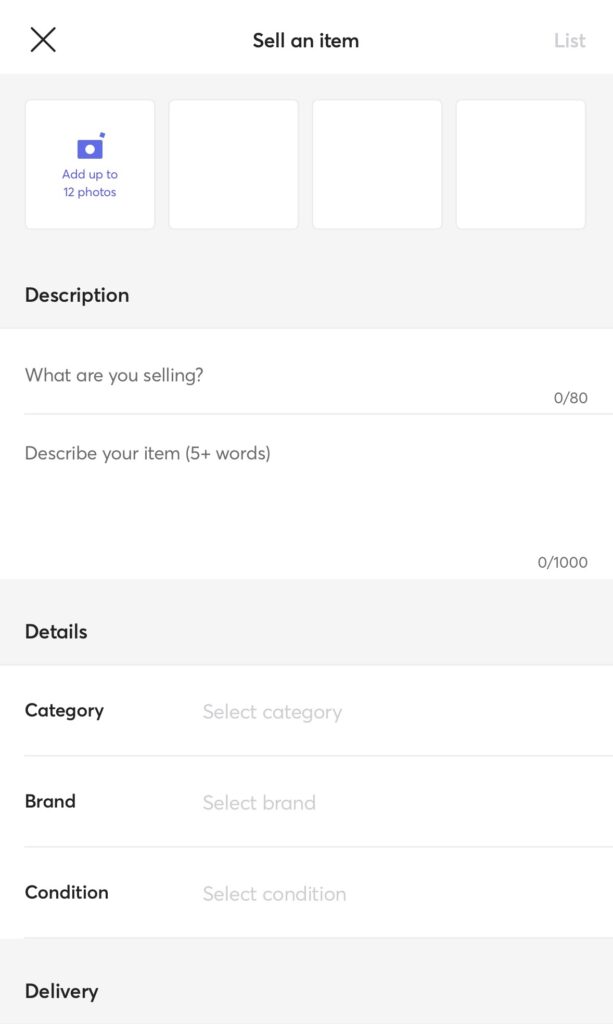
Task: Select the fourth empty photo slot
Action: pos(520,164)
